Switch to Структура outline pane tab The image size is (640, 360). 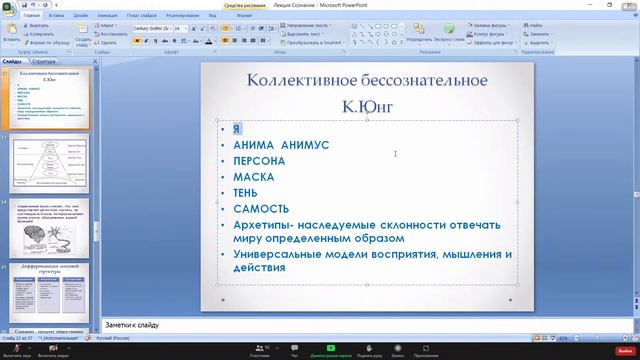pos(44,62)
